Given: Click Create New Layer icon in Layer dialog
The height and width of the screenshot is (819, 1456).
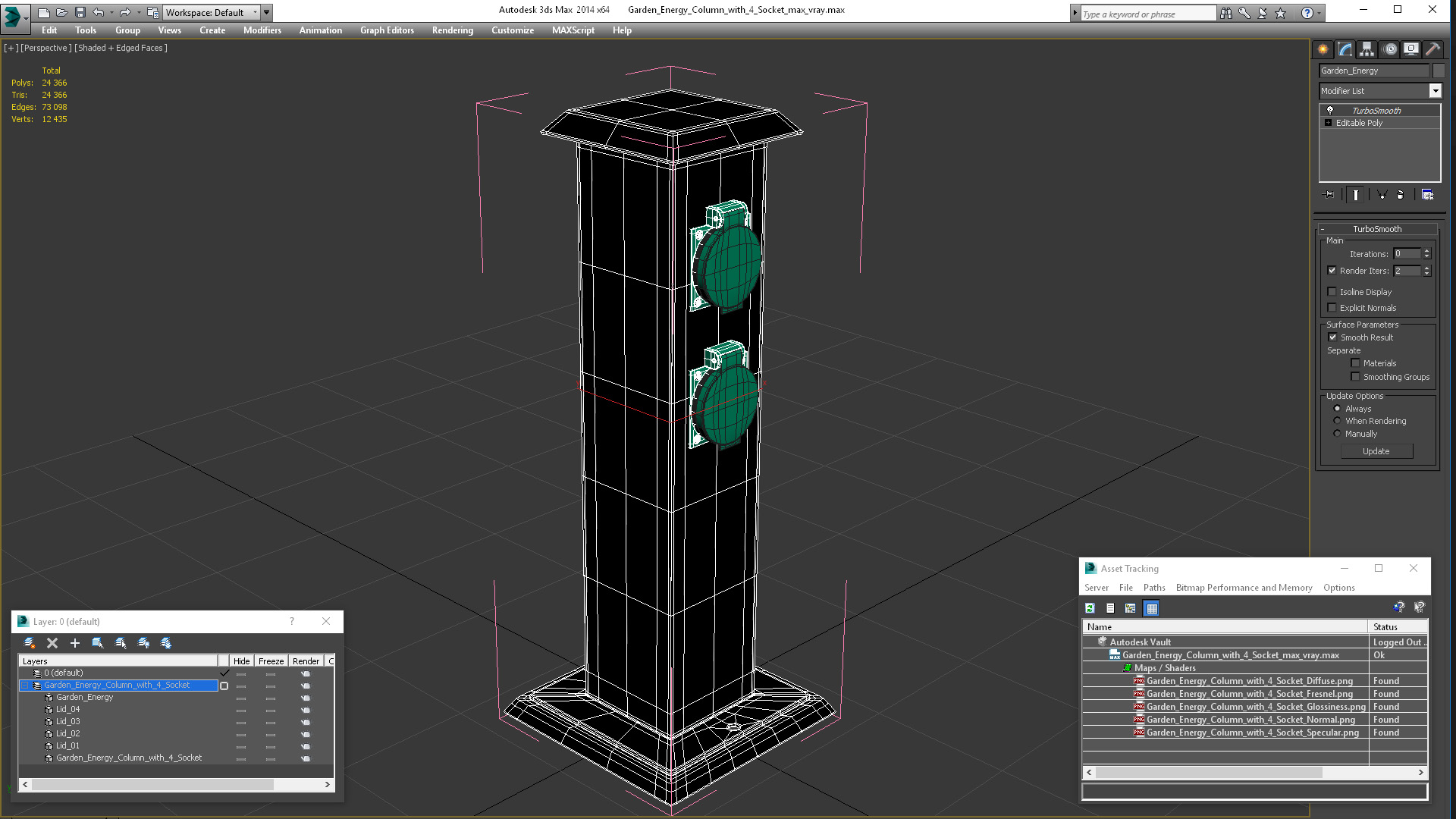Looking at the screenshot, I should tap(30, 643).
